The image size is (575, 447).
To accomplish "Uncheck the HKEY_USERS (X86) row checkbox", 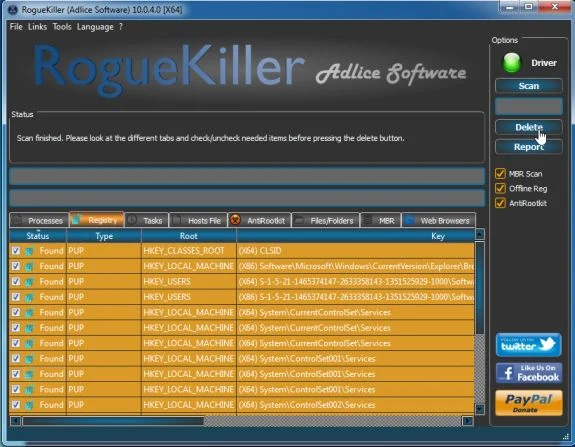I will point(16,297).
